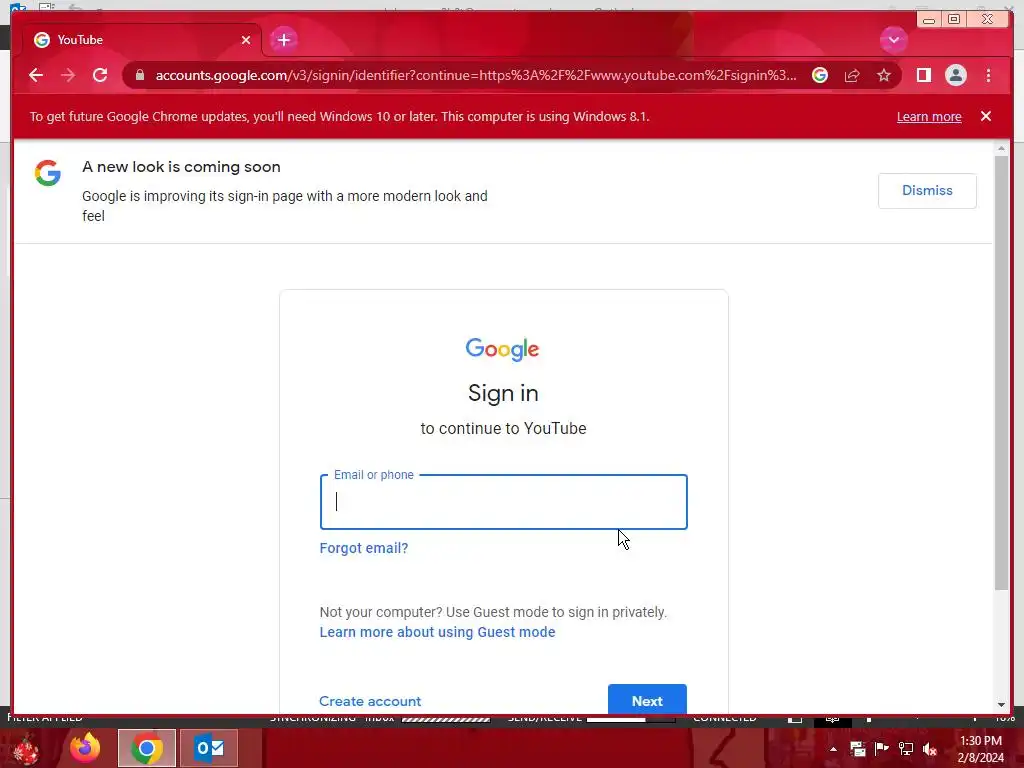This screenshot has width=1024, height=768.
Task: Open the share page icon in address bar
Action: click(852, 75)
